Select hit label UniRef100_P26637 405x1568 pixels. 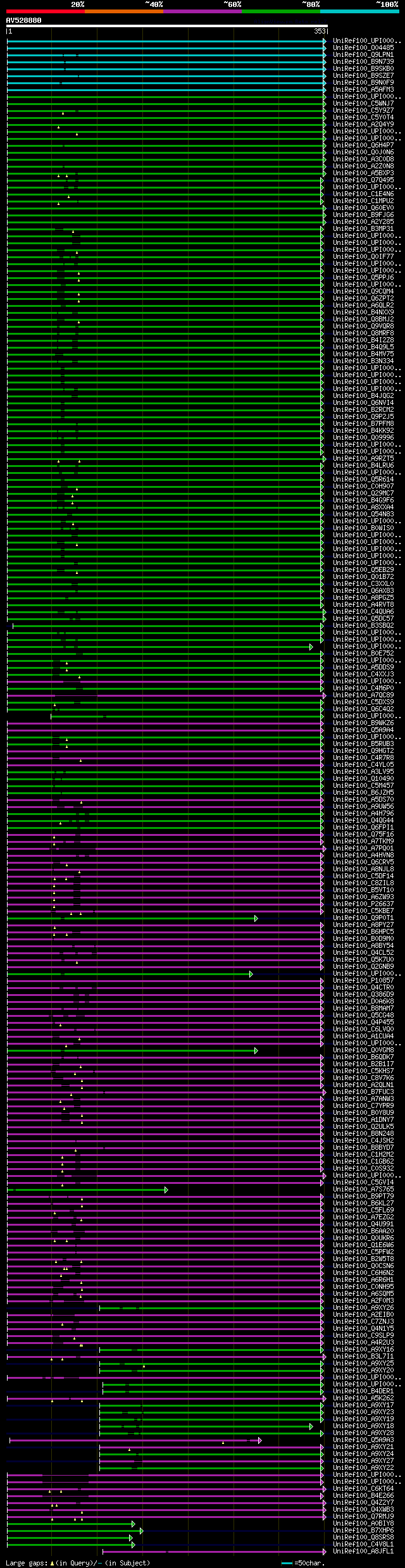click(363, 904)
